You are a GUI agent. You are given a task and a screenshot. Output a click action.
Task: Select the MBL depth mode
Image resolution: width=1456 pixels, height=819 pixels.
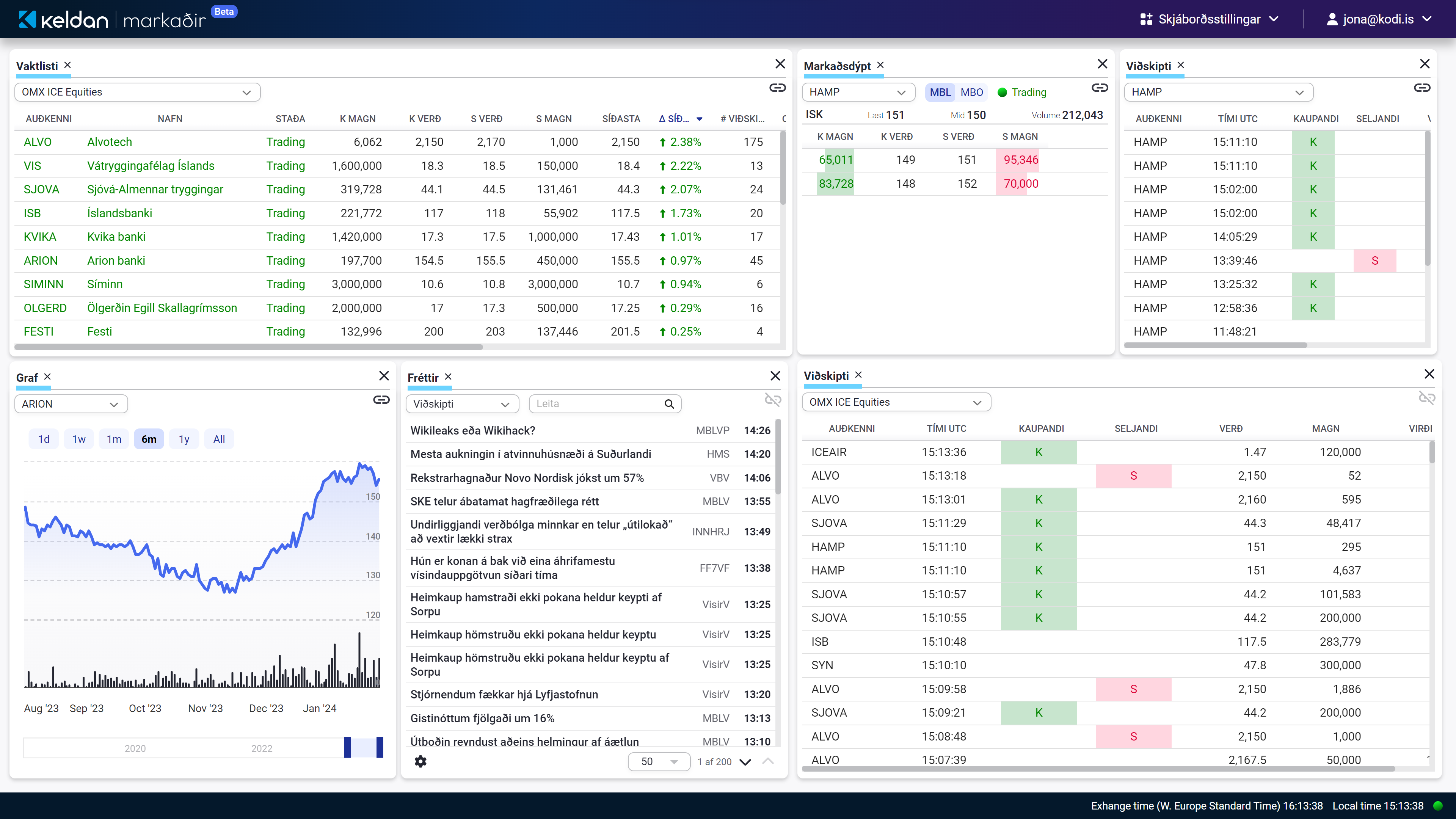coord(940,92)
